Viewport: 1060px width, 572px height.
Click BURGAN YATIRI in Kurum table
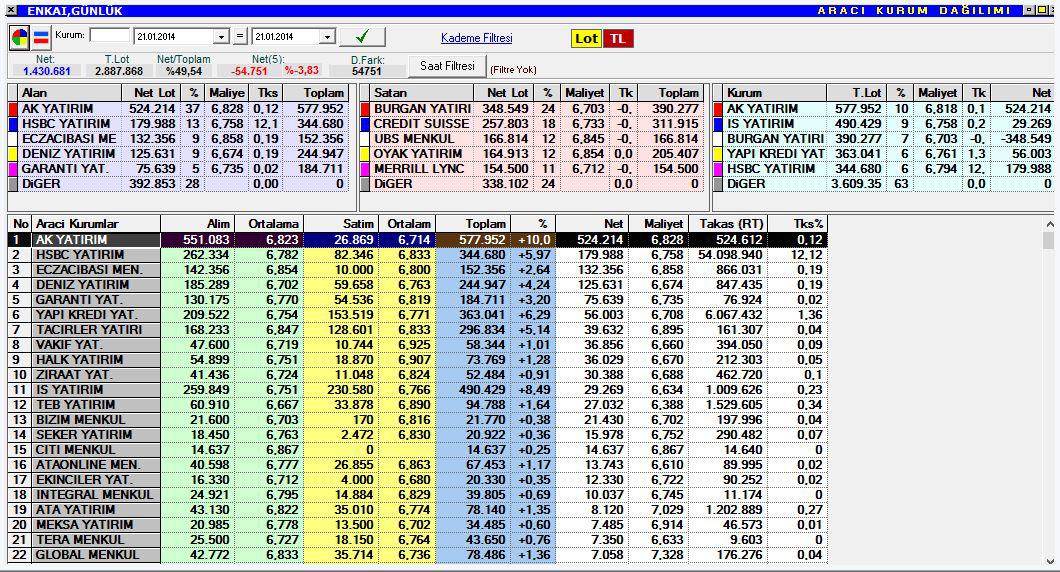775,139
